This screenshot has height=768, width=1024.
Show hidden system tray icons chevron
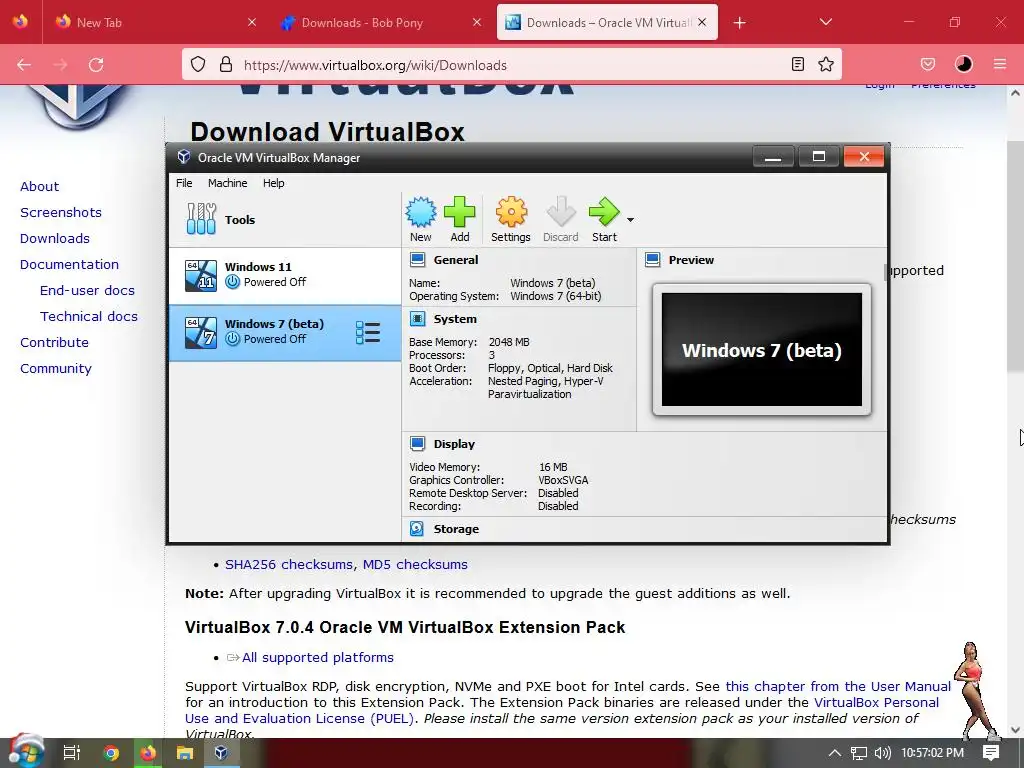click(x=835, y=752)
